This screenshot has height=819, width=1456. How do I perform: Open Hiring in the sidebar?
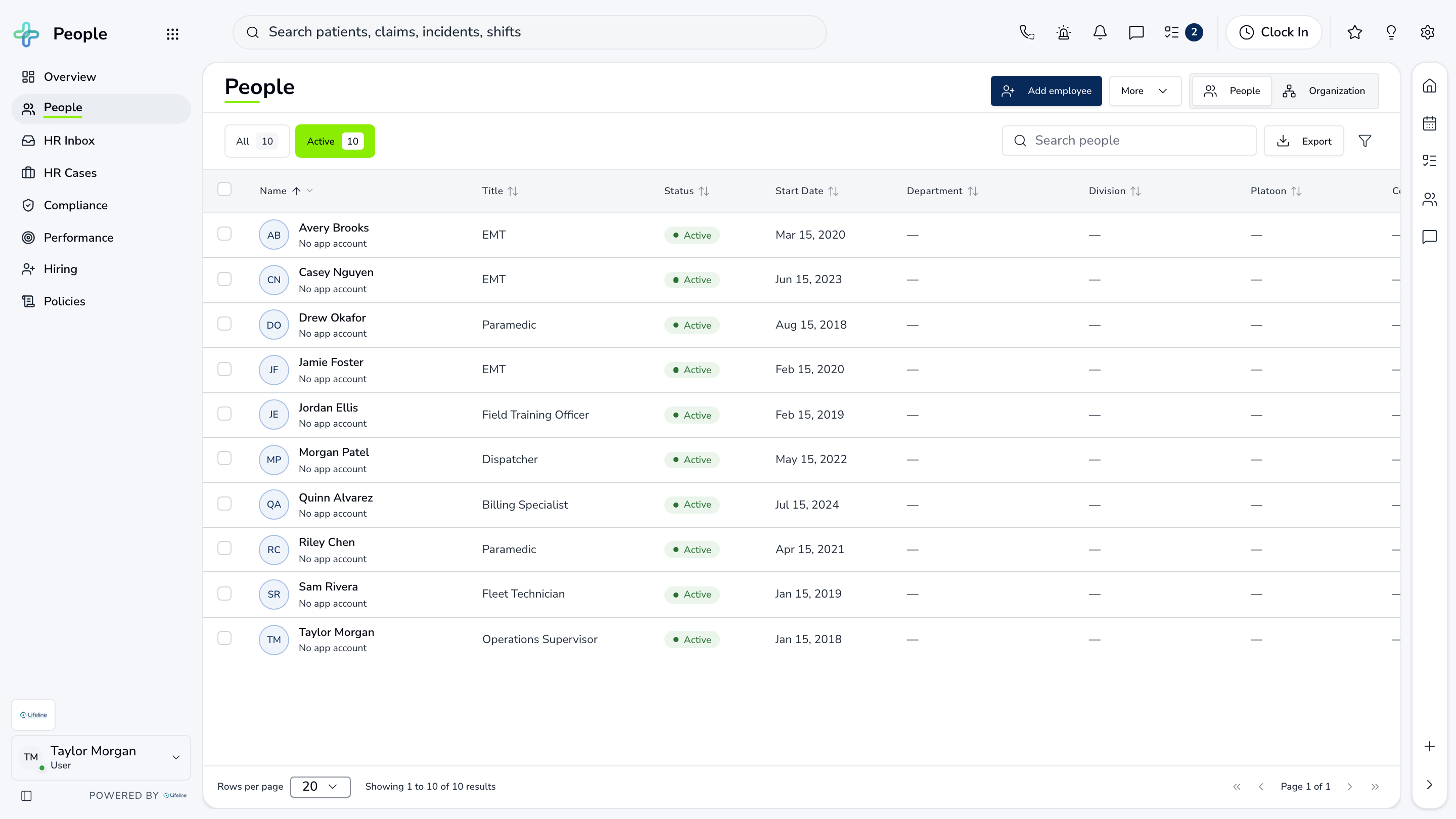coord(101,269)
